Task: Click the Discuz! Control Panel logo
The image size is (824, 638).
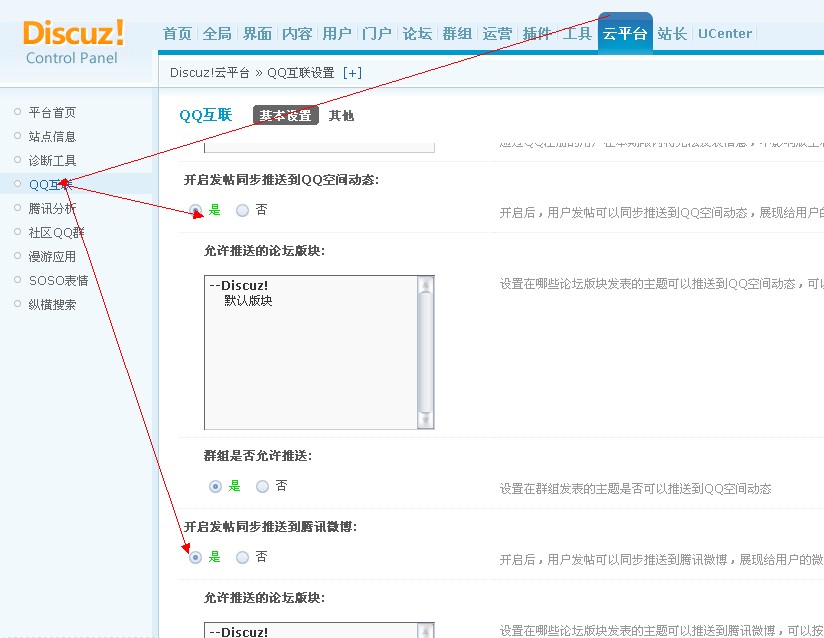Action: 73,42
